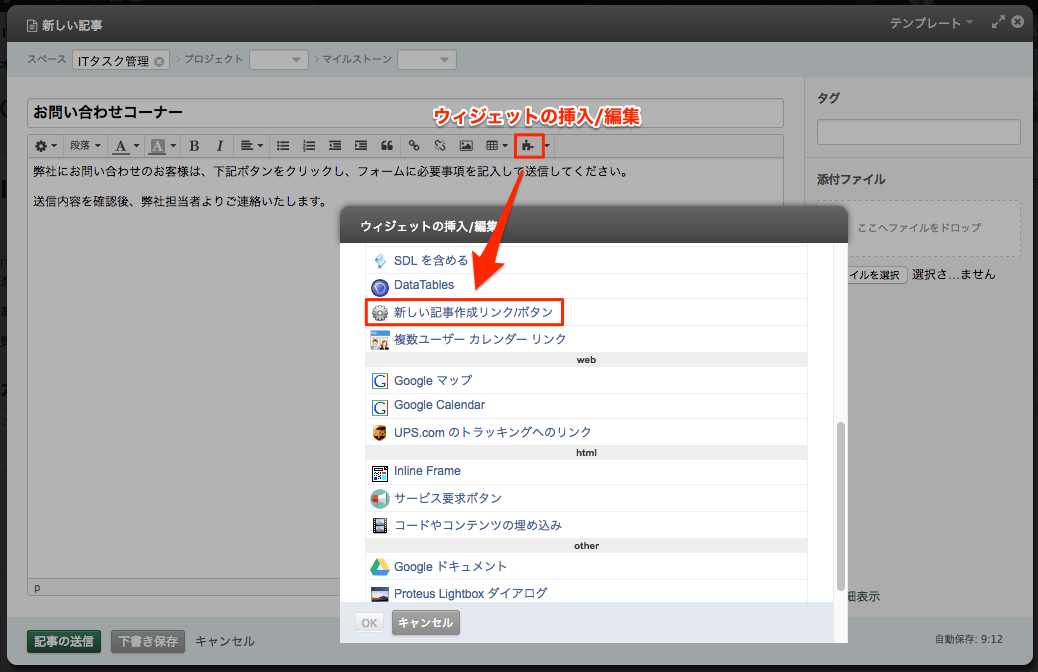
Task: Click the insert image icon
Action: (466, 146)
